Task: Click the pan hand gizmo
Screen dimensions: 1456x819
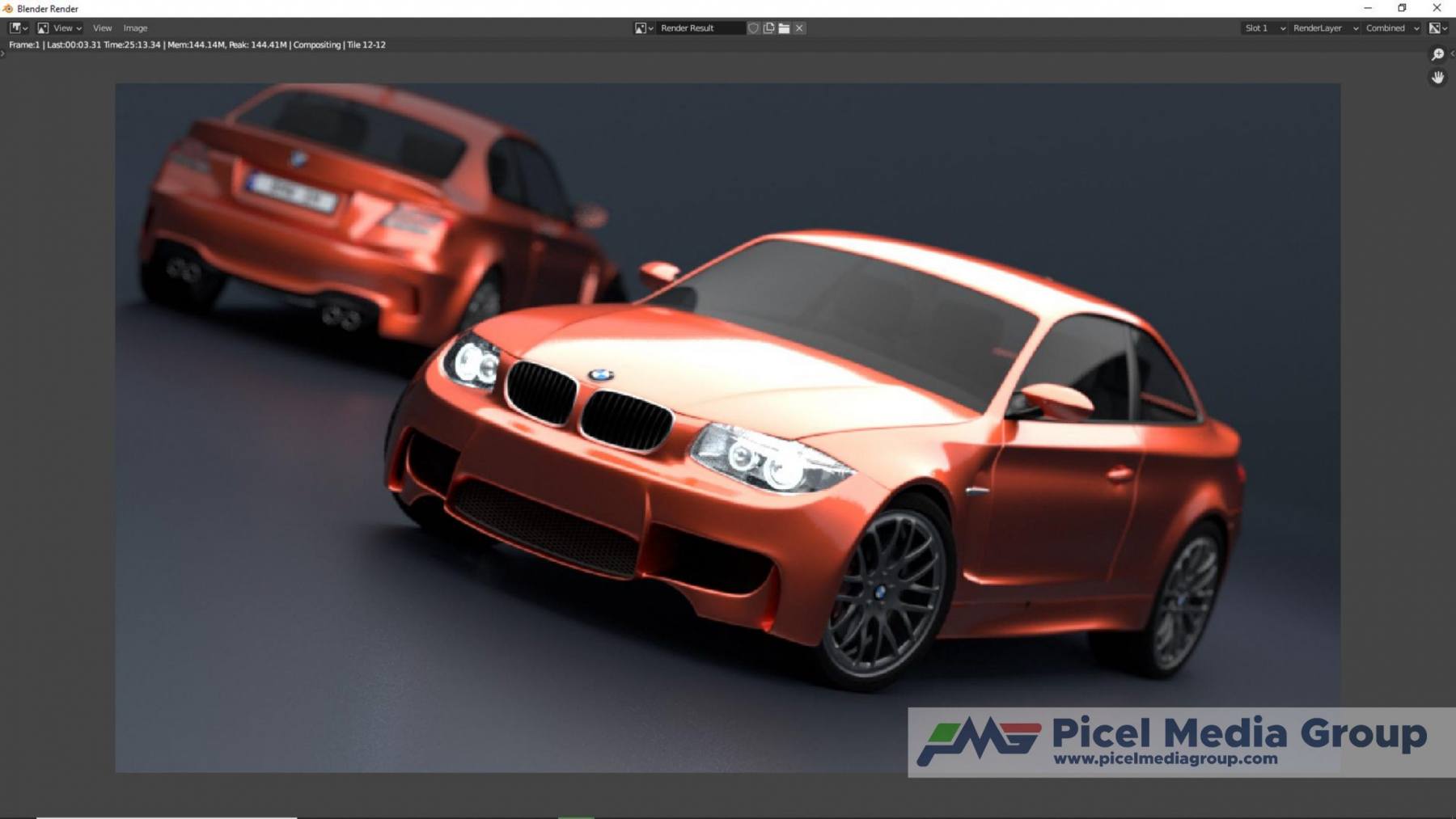Action: tap(1437, 78)
